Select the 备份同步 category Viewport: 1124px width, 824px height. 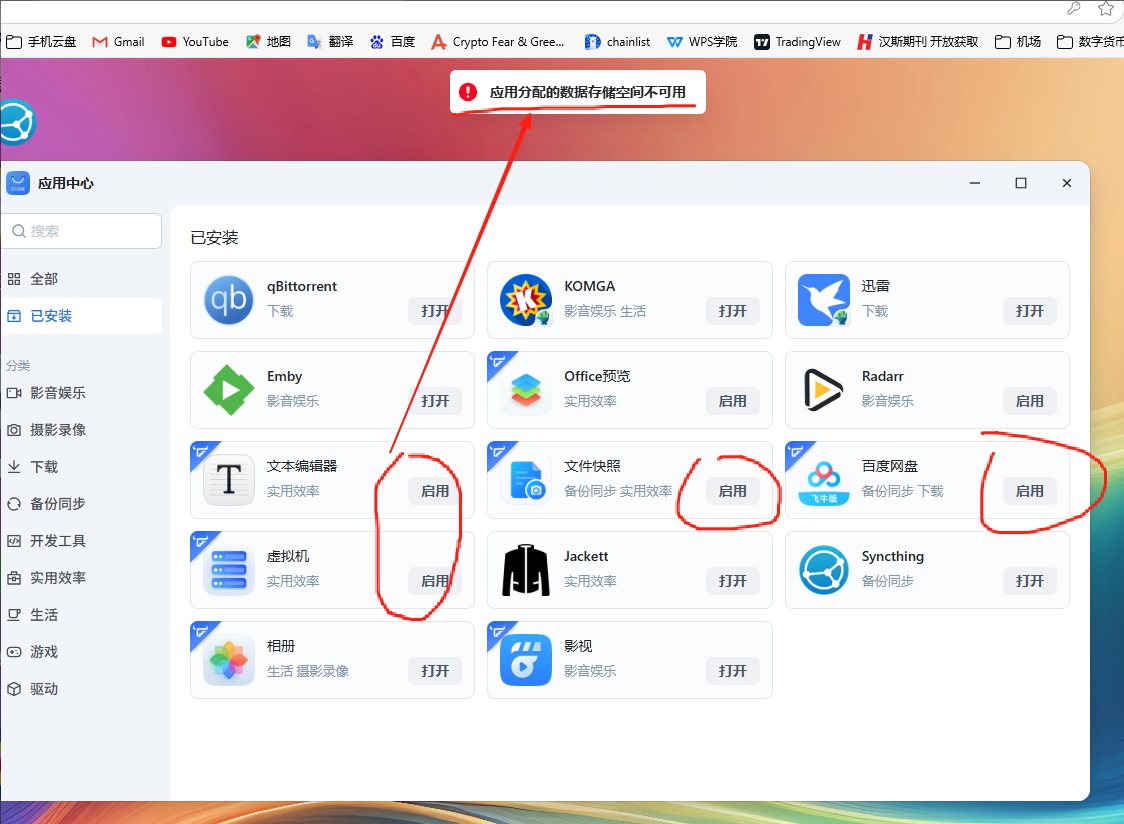click(81, 503)
